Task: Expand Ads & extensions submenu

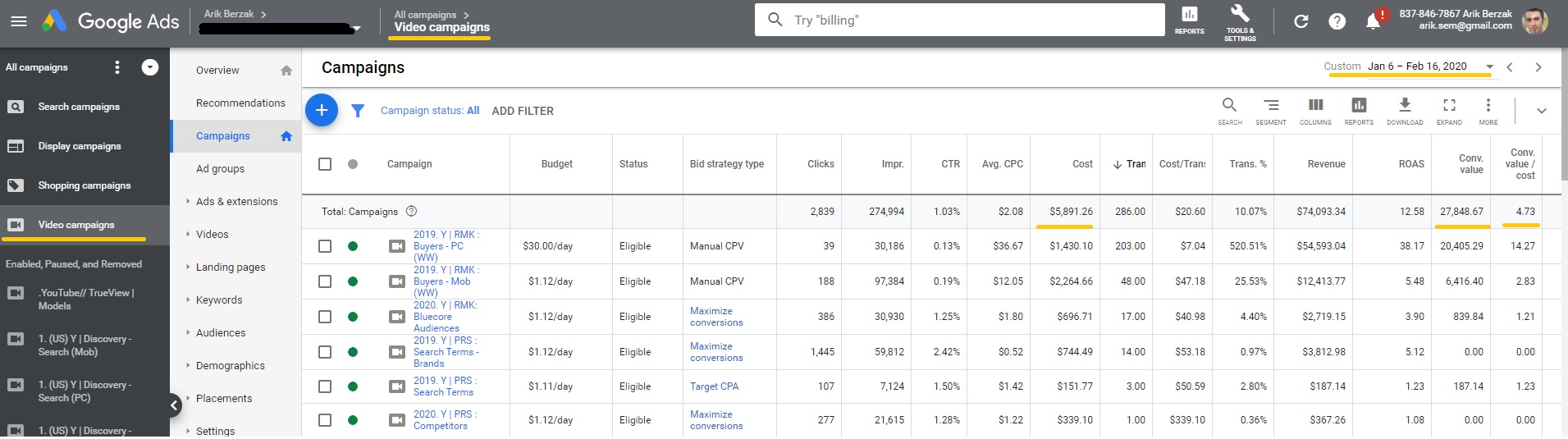Action: [x=188, y=201]
